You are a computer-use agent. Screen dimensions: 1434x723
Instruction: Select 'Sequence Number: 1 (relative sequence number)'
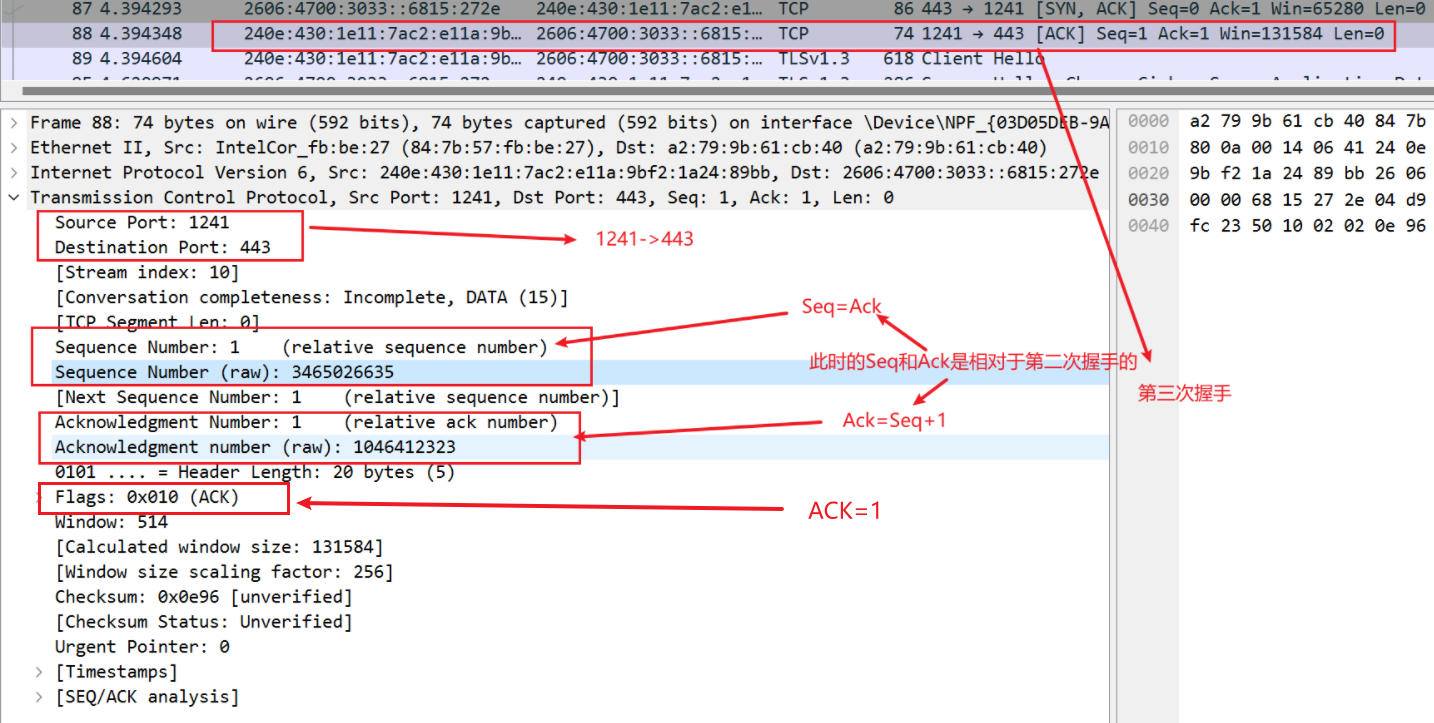(301, 347)
